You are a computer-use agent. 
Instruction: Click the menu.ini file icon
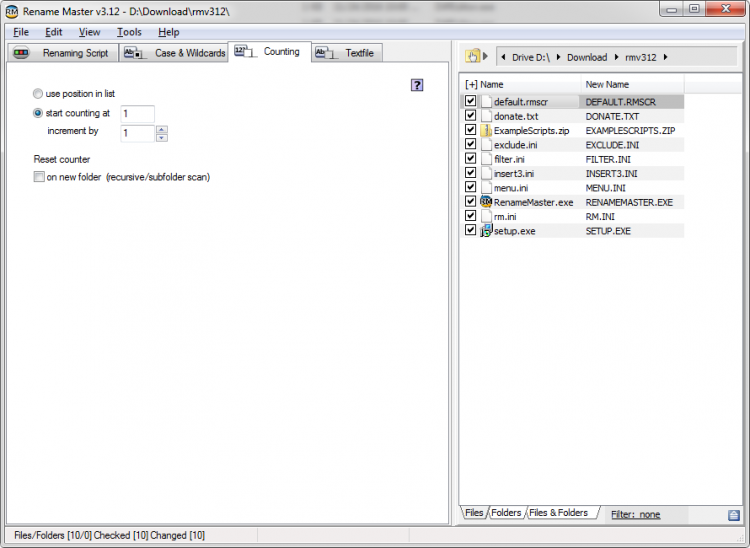click(486, 187)
